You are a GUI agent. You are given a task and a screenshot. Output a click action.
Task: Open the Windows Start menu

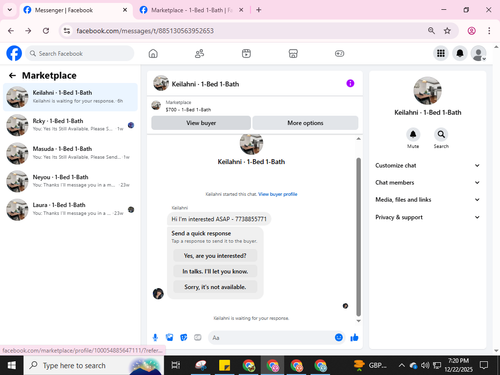pos(12,366)
